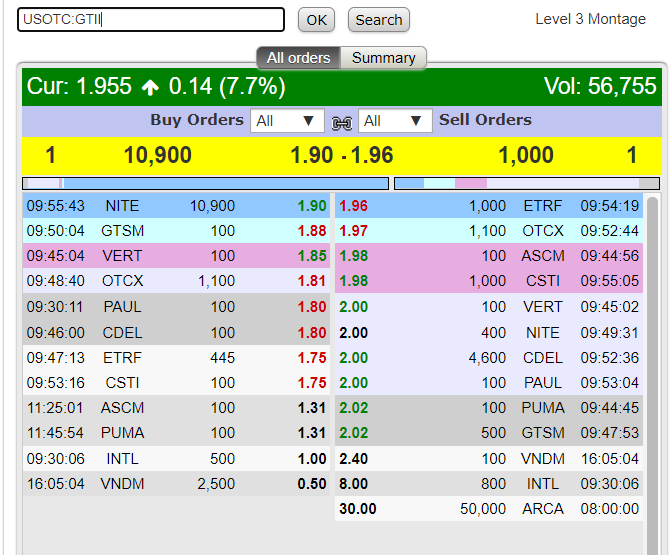Click the buy side depth bar
The height and width of the screenshot is (555, 670).
(206, 183)
